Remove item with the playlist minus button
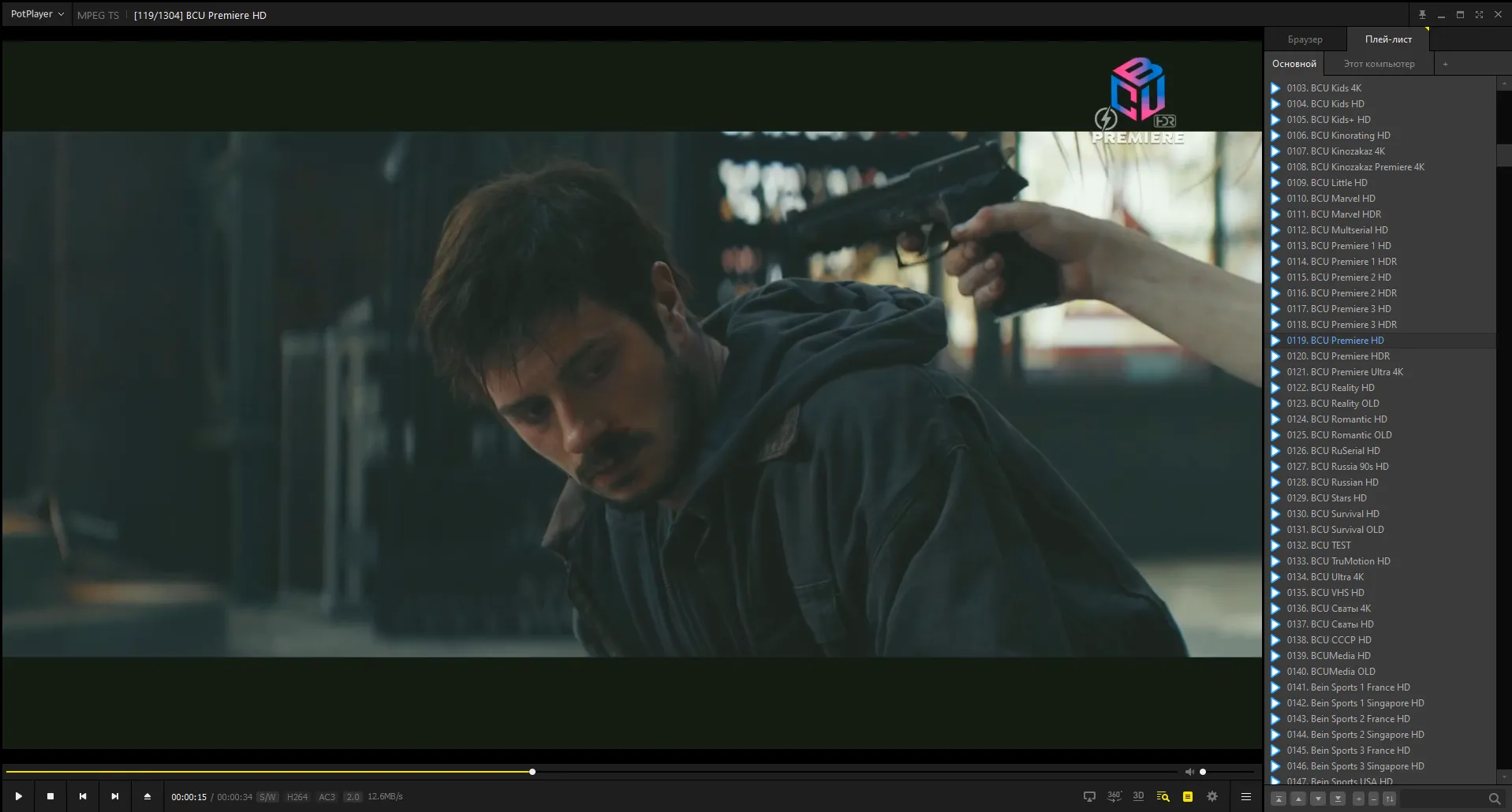1512x812 pixels. 1373,799
